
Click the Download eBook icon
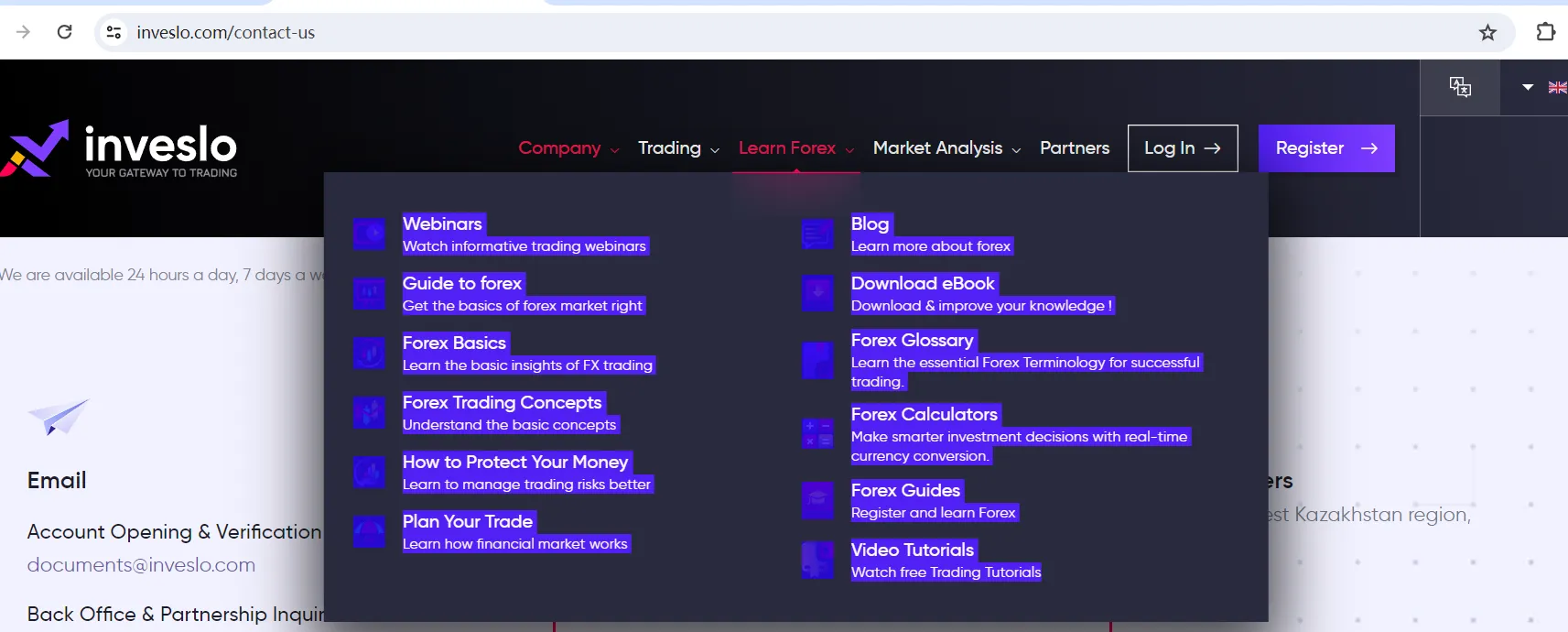pos(817,294)
